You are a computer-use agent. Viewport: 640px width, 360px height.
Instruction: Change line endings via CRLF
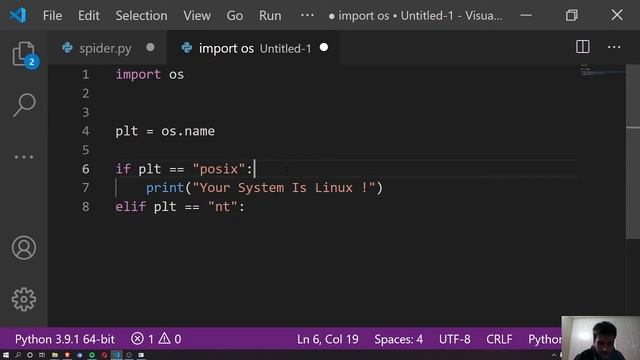tap(499, 339)
